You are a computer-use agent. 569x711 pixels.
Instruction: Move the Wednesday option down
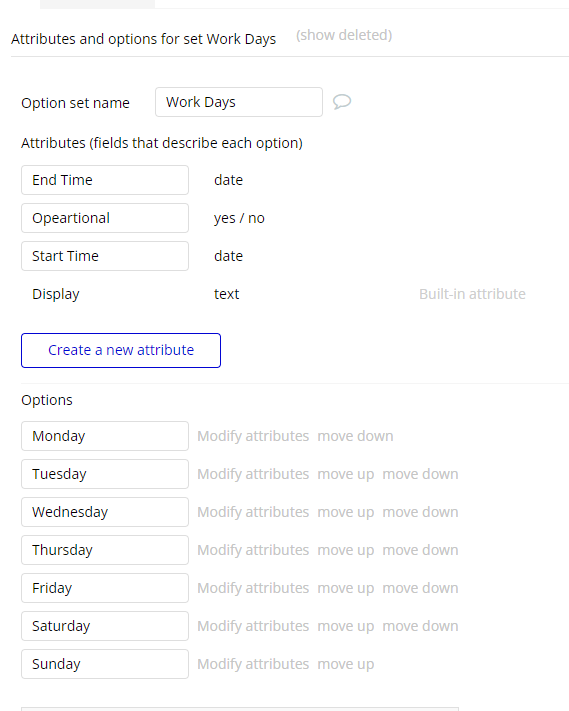point(420,512)
